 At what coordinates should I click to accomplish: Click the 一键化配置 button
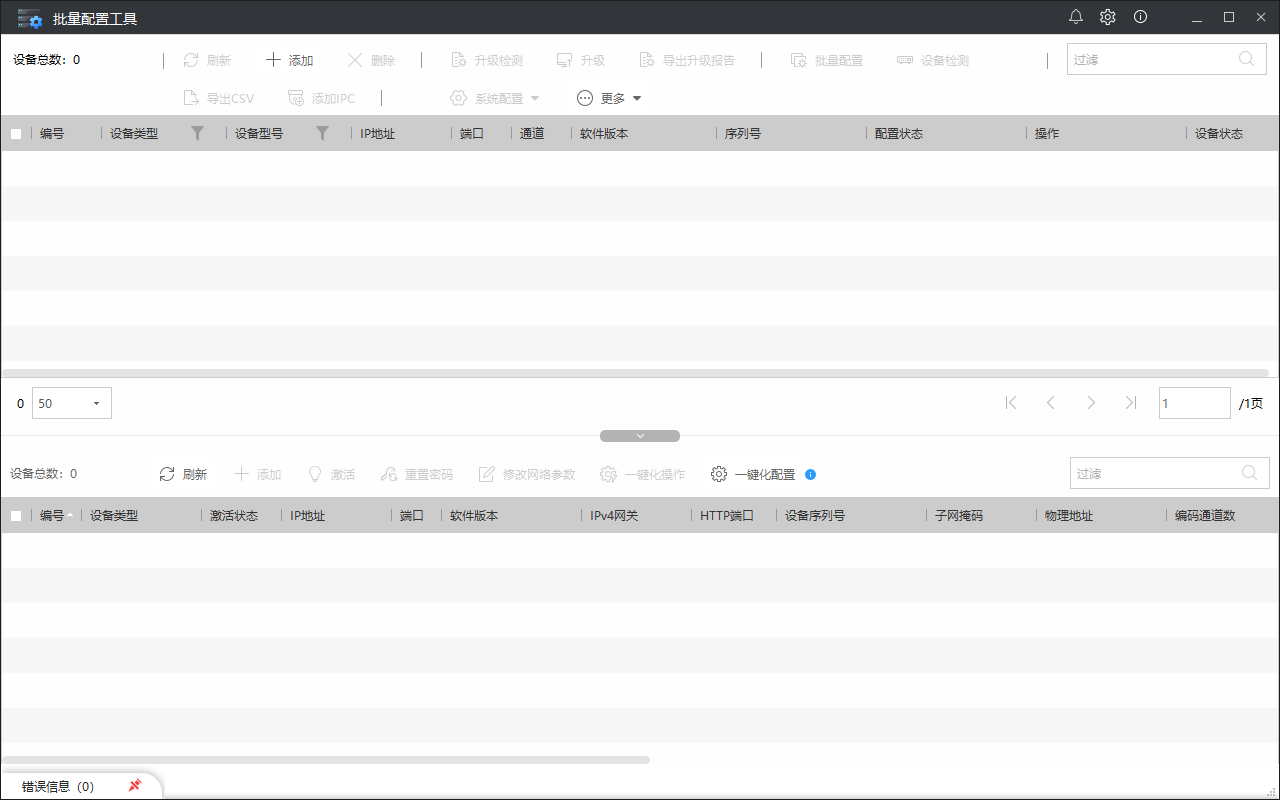click(x=754, y=474)
